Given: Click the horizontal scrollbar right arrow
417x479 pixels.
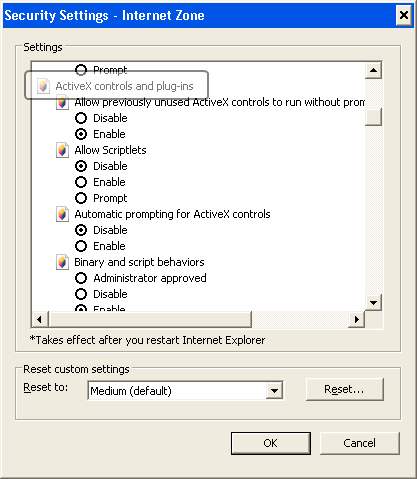Looking at the screenshot, I should click(x=357, y=319).
